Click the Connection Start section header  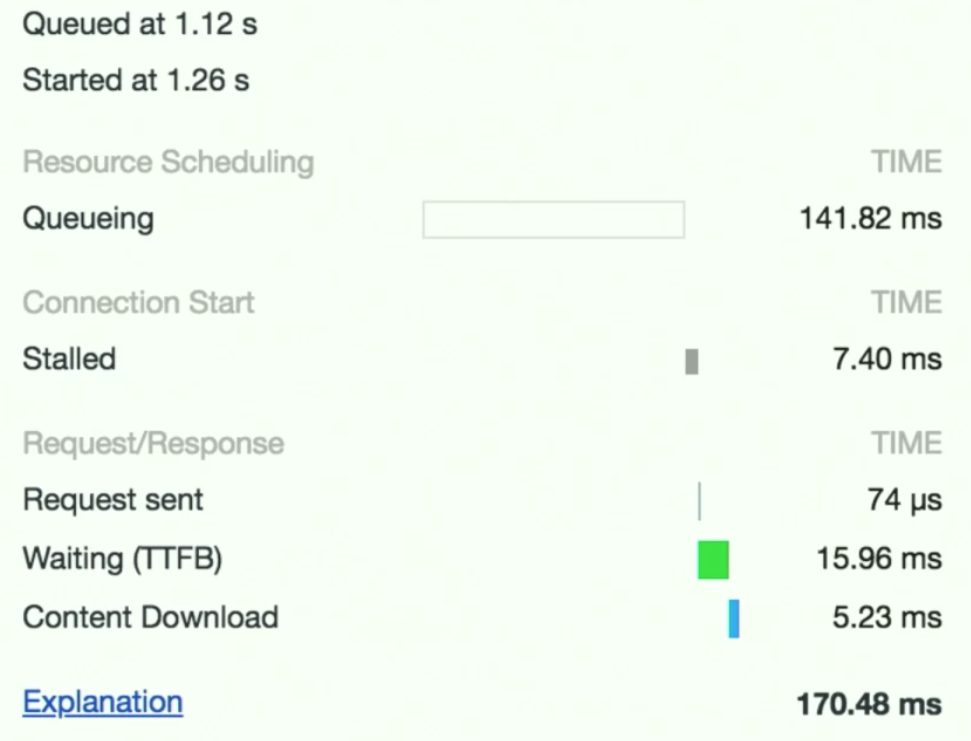[x=139, y=303]
